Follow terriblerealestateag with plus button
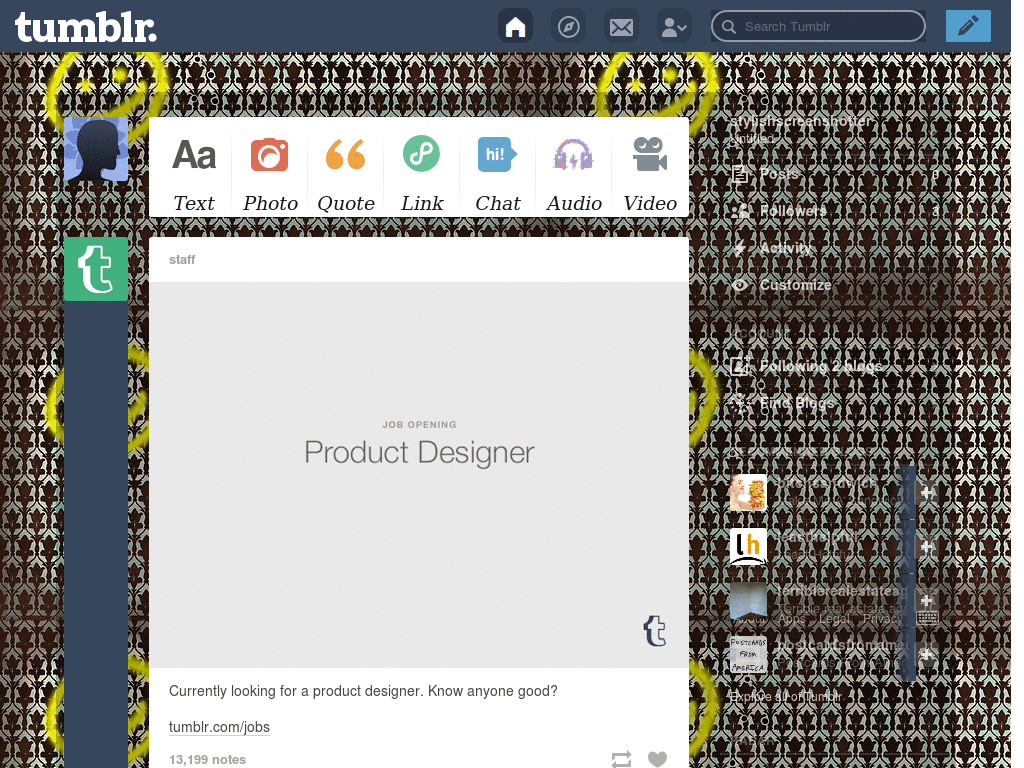 click(x=926, y=600)
